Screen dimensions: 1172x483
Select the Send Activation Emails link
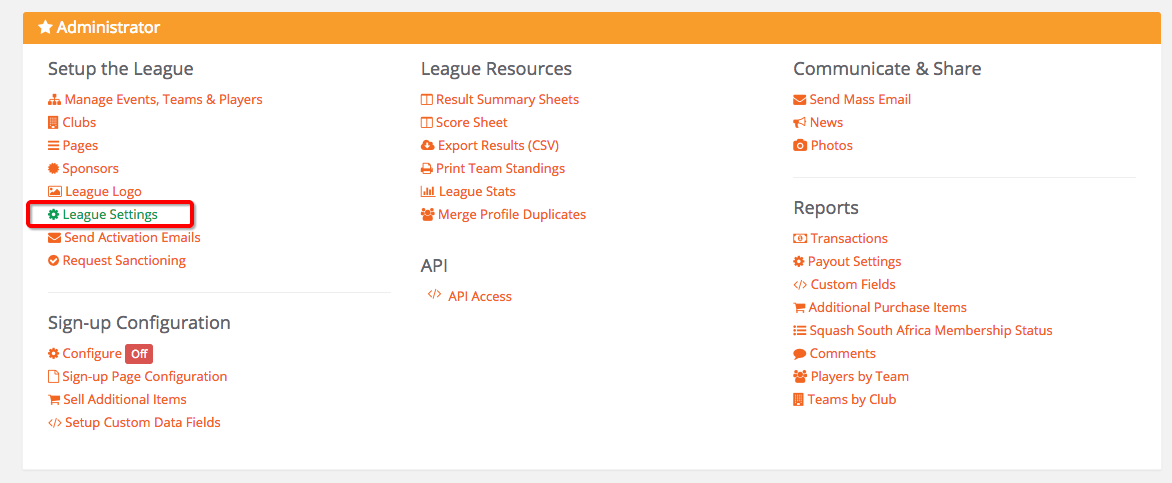click(132, 238)
